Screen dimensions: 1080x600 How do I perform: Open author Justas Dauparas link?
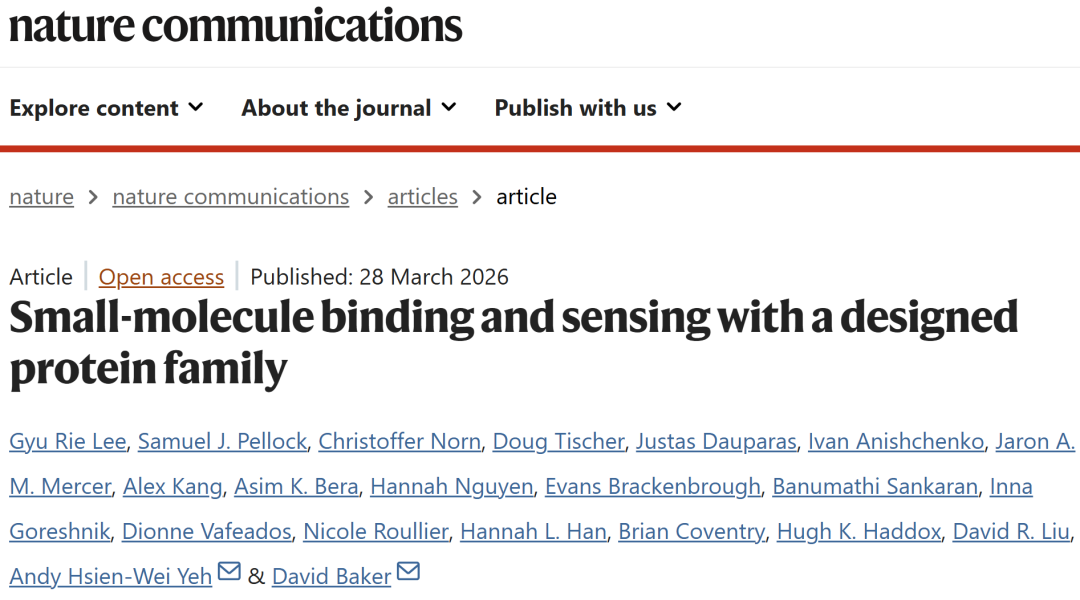click(x=716, y=441)
